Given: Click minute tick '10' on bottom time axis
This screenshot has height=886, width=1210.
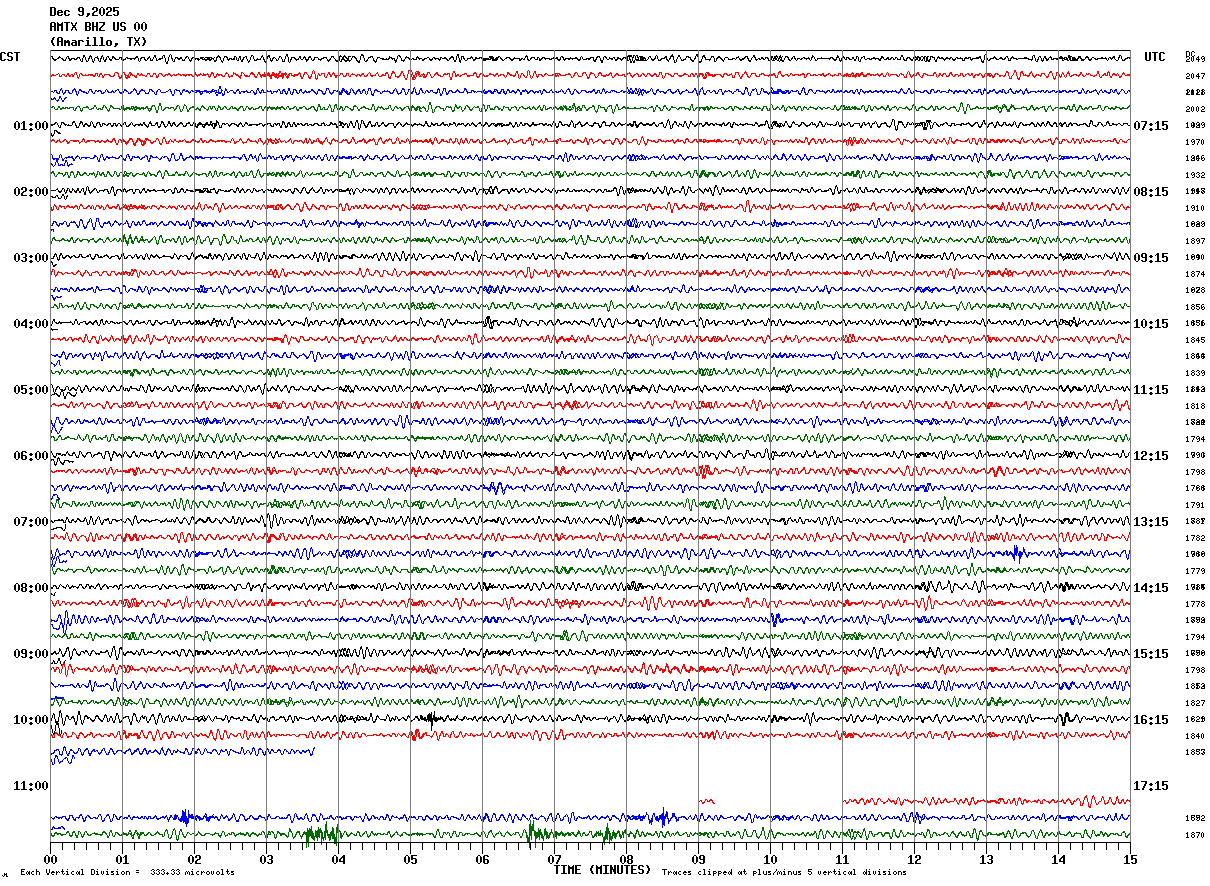Looking at the screenshot, I should (770, 859).
